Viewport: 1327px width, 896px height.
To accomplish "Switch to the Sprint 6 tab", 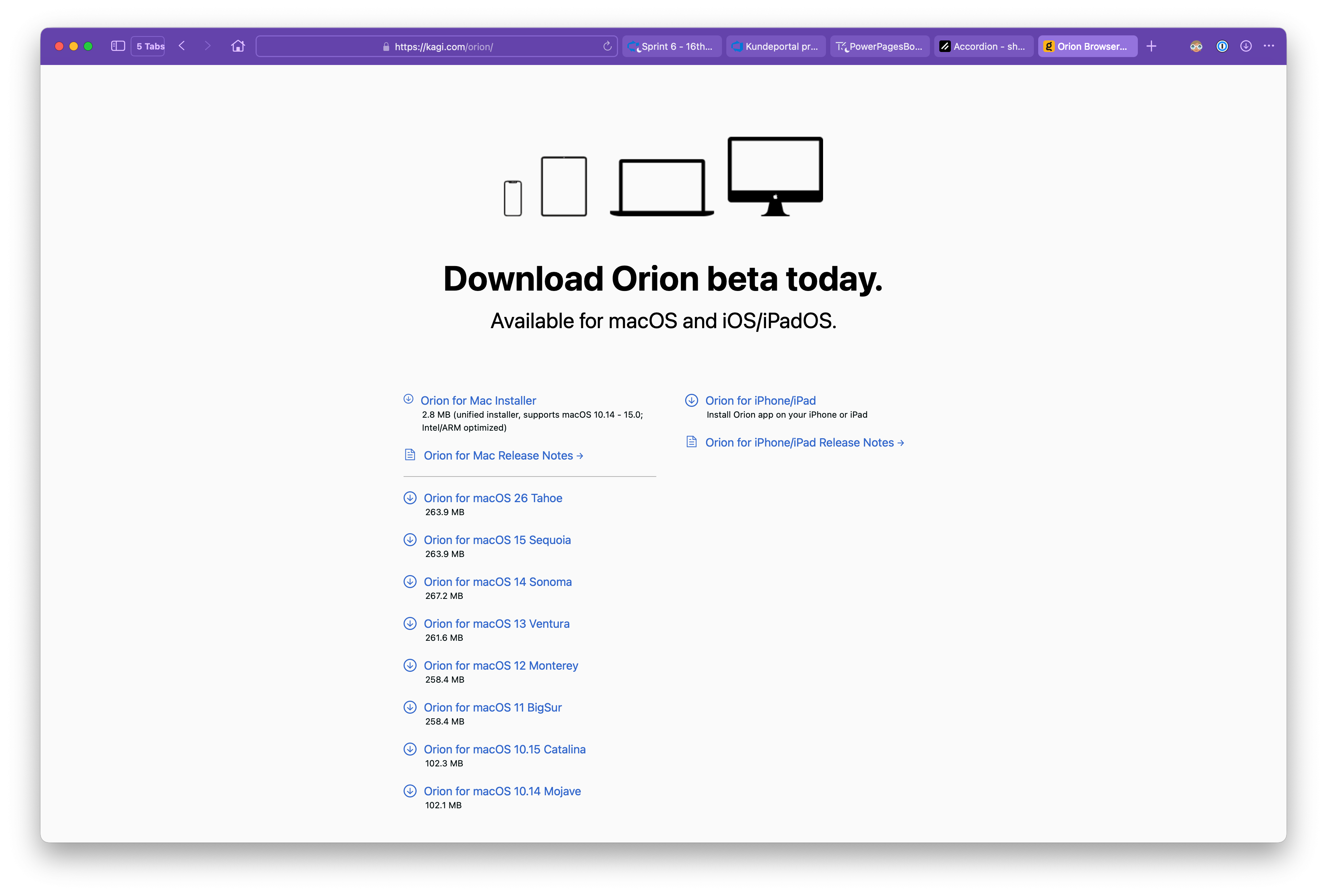I will coord(671,46).
